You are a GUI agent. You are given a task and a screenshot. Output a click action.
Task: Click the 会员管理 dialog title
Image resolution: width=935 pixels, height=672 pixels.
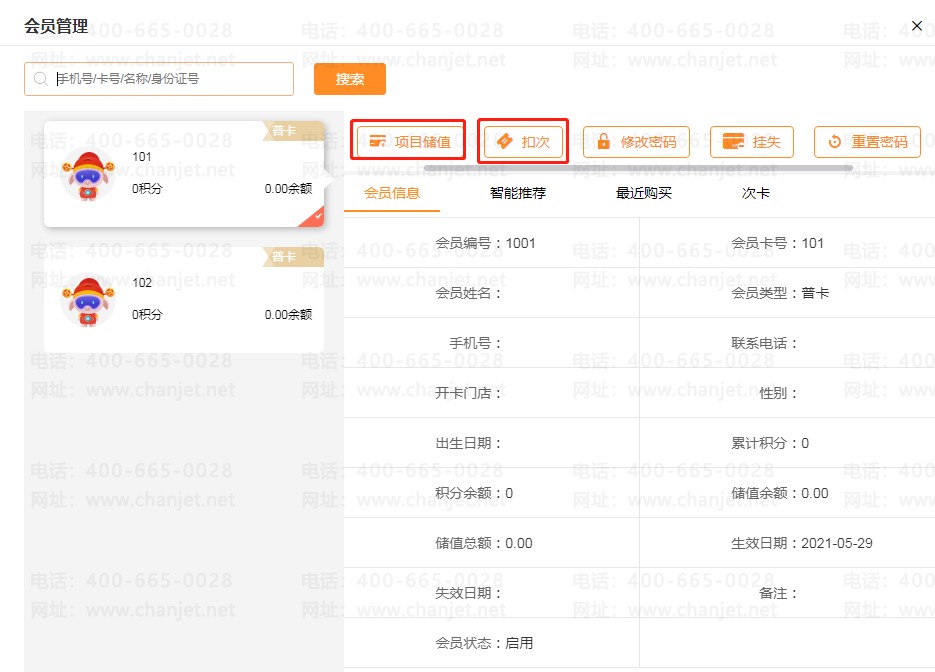(x=56, y=26)
